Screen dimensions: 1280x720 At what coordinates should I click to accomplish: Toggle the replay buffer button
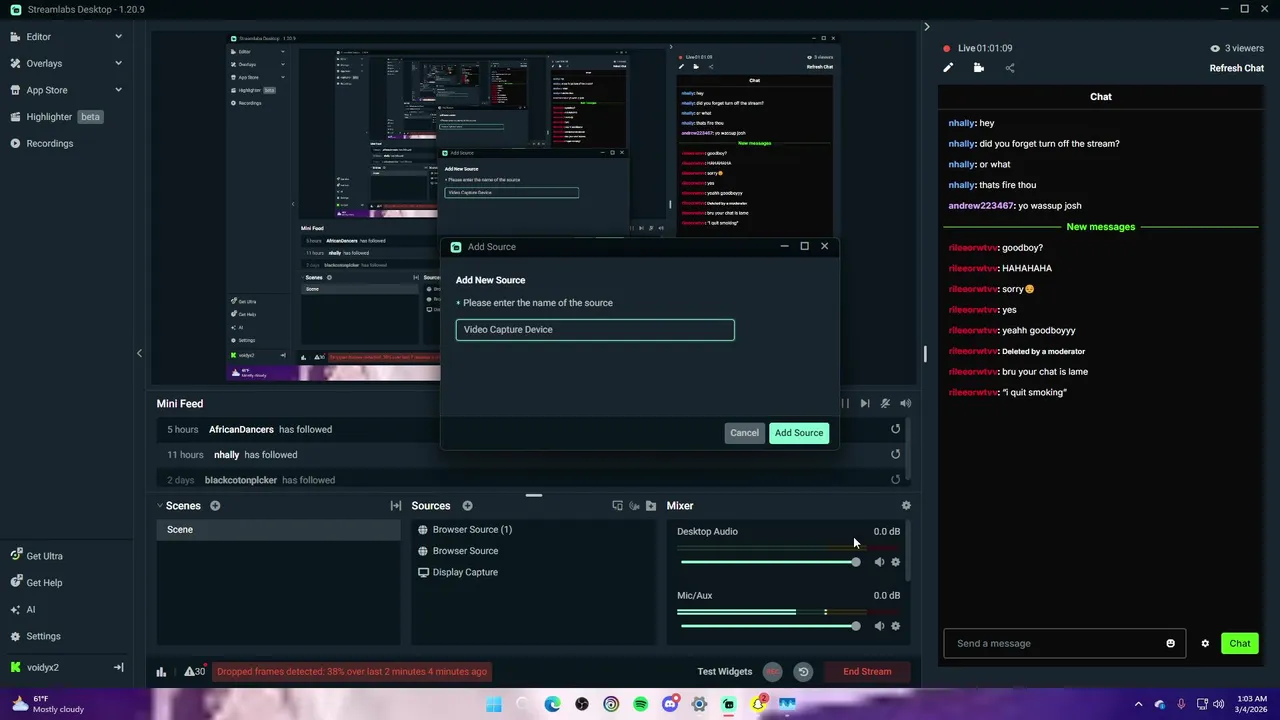coord(802,672)
